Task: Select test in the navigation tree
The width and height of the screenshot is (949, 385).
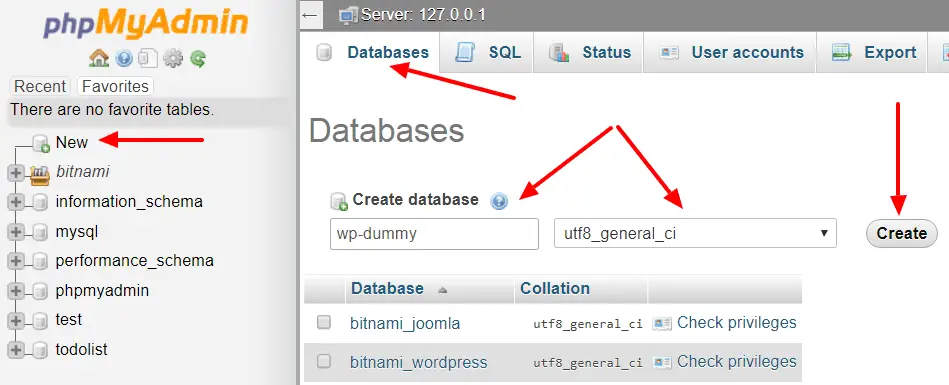Action: 68,320
